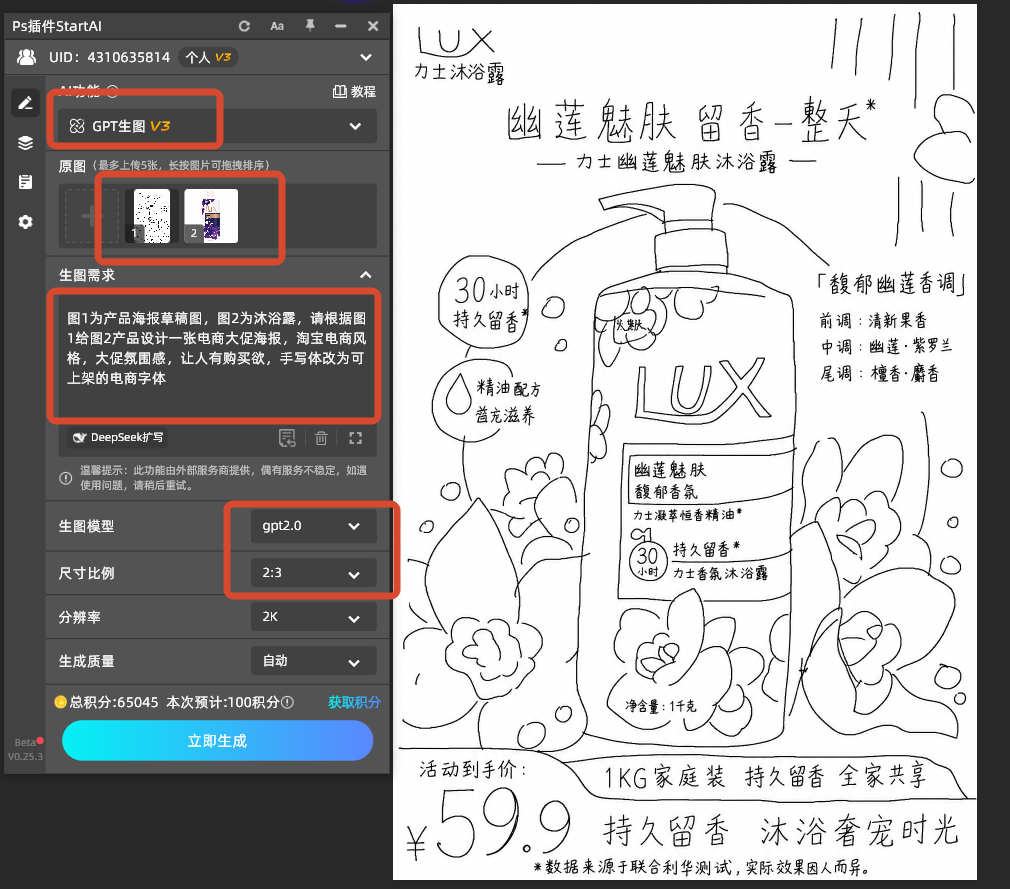1010x889 pixels.
Task: Toggle the Aa font size icon
Action: tap(277, 26)
